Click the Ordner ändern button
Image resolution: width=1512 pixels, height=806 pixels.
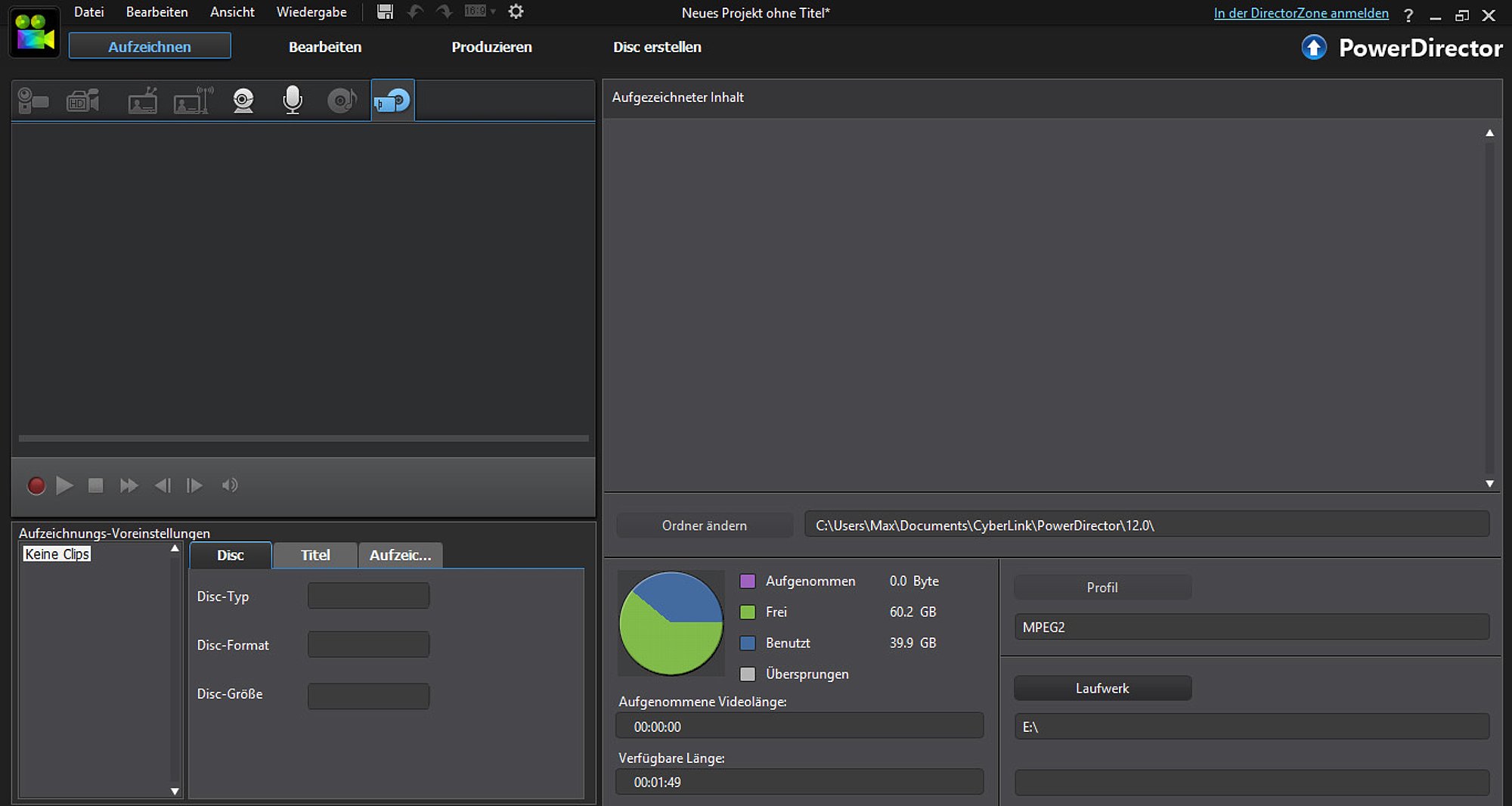pyautogui.click(x=704, y=525)
